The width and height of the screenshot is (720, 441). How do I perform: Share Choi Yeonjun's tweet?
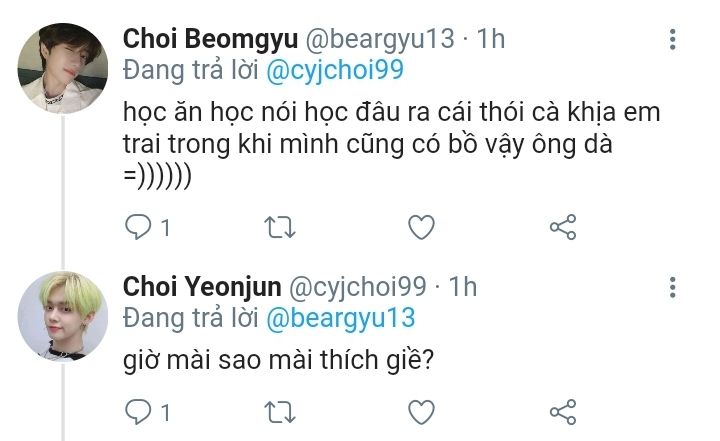pyautogui.click(x=564, y=411)
